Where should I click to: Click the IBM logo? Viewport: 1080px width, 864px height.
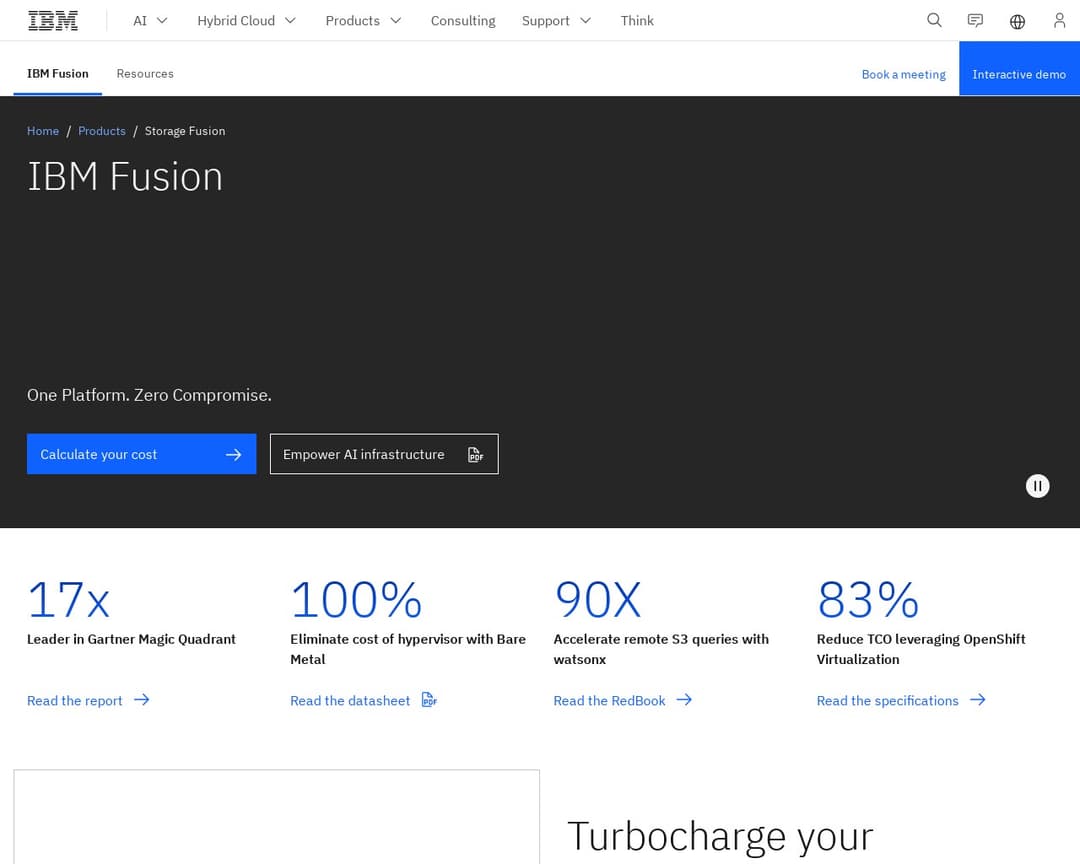[x=53, y=21]
